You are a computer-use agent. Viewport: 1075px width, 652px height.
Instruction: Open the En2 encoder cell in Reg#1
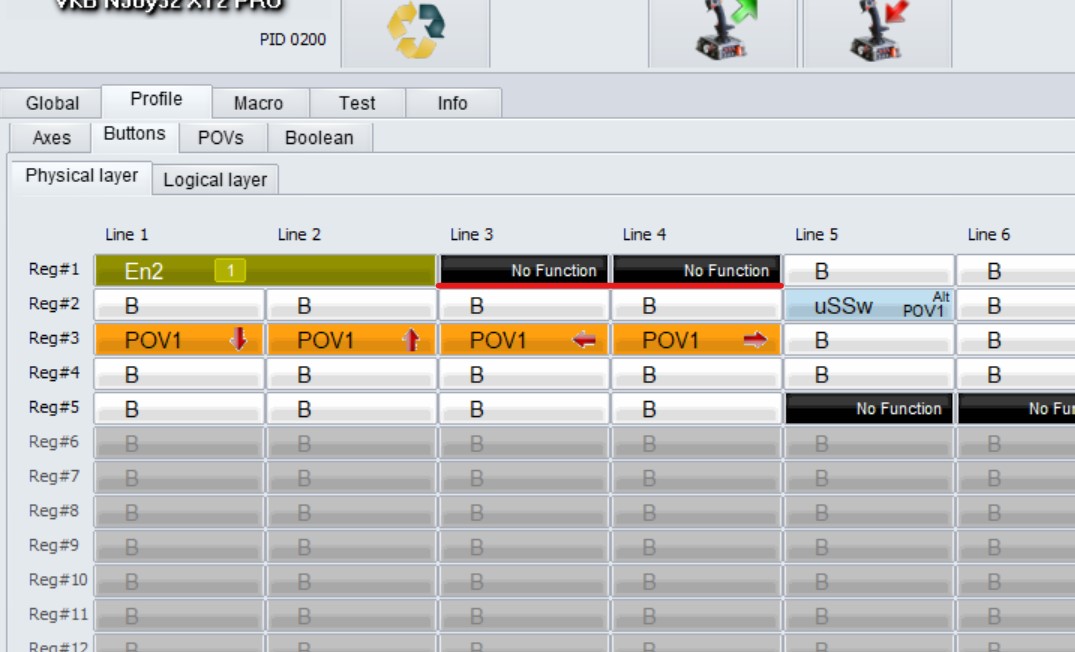click(x=265, y=271)
